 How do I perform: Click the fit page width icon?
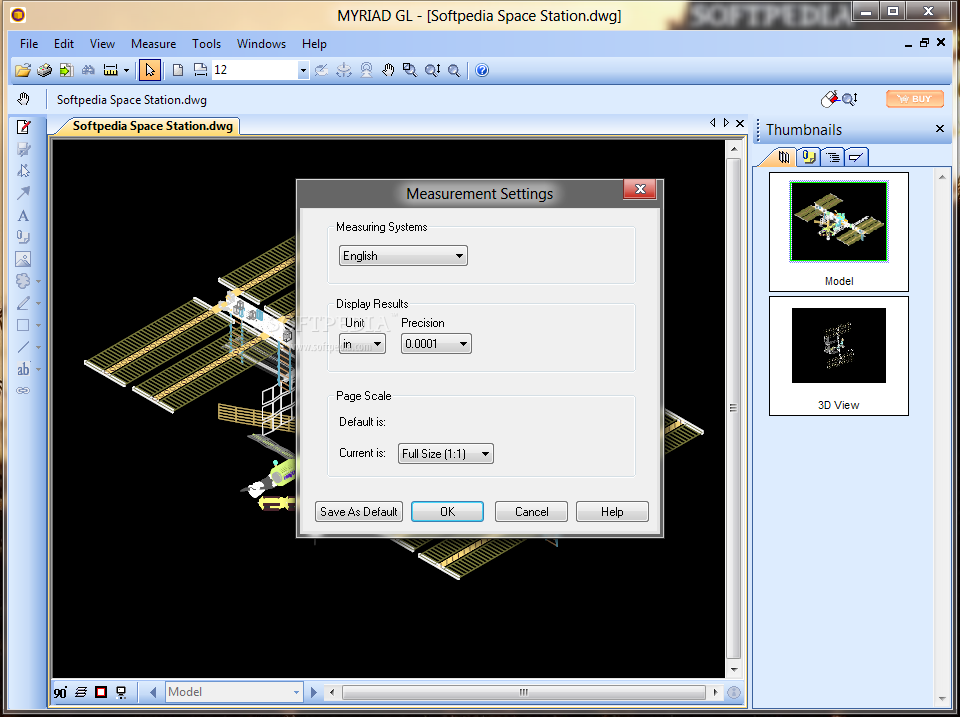200,70
